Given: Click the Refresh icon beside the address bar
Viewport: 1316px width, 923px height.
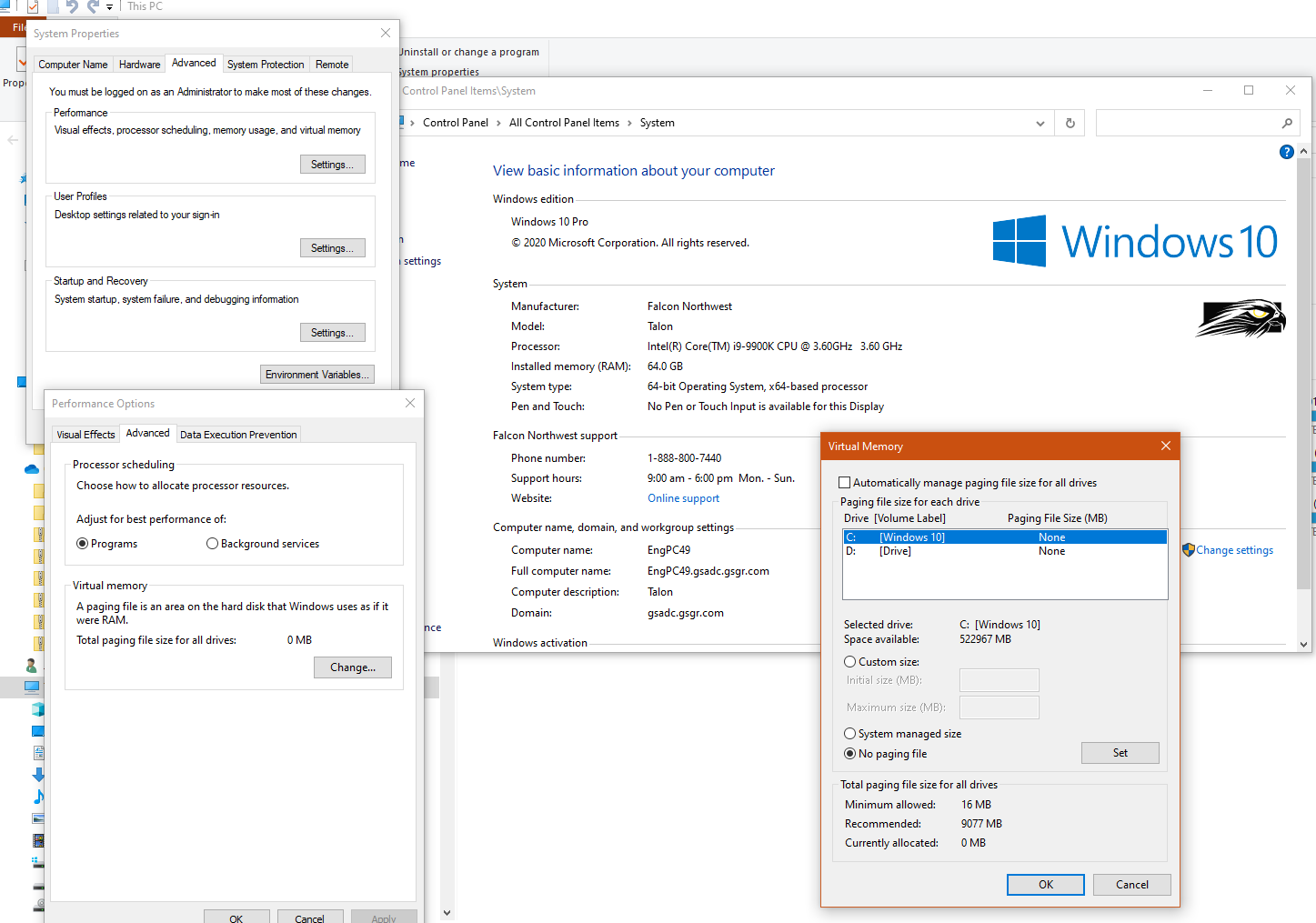Looking at the screenshot, I should coord(1070,123).
